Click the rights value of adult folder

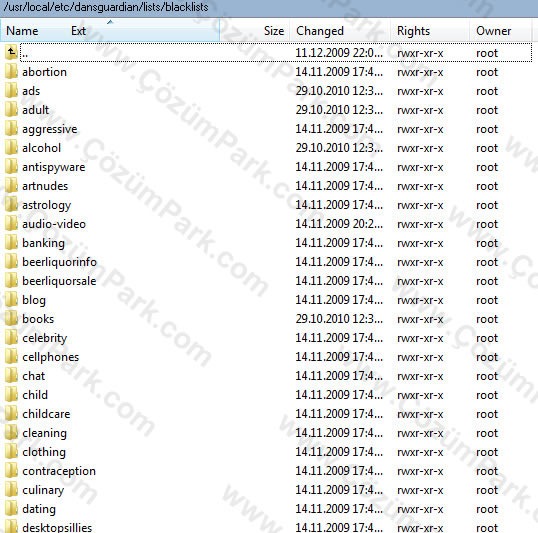[420, 110]
